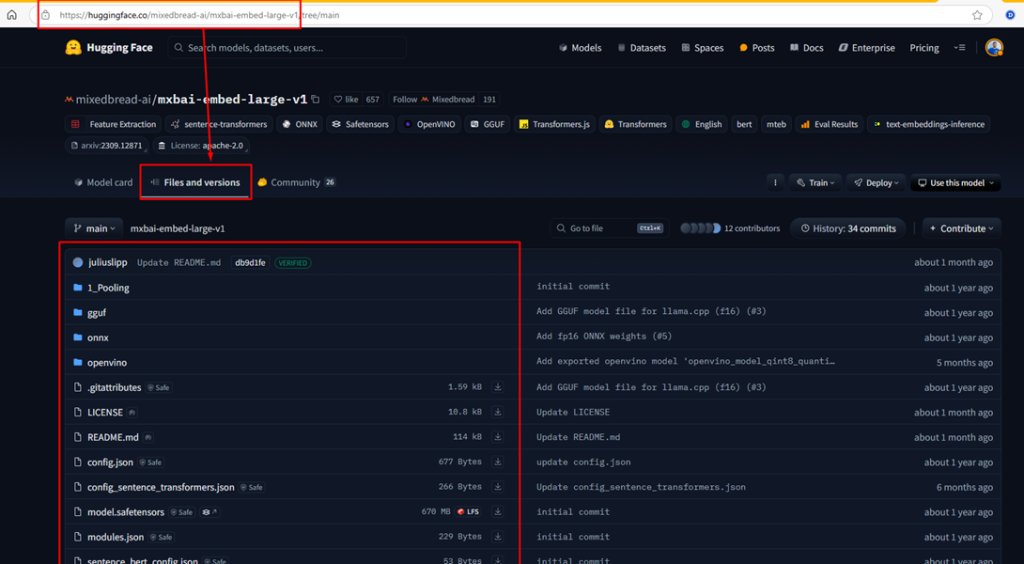Copy model name with the copy icon
Viewport: 1024px width, 564px height.
[x=316, y=100]
